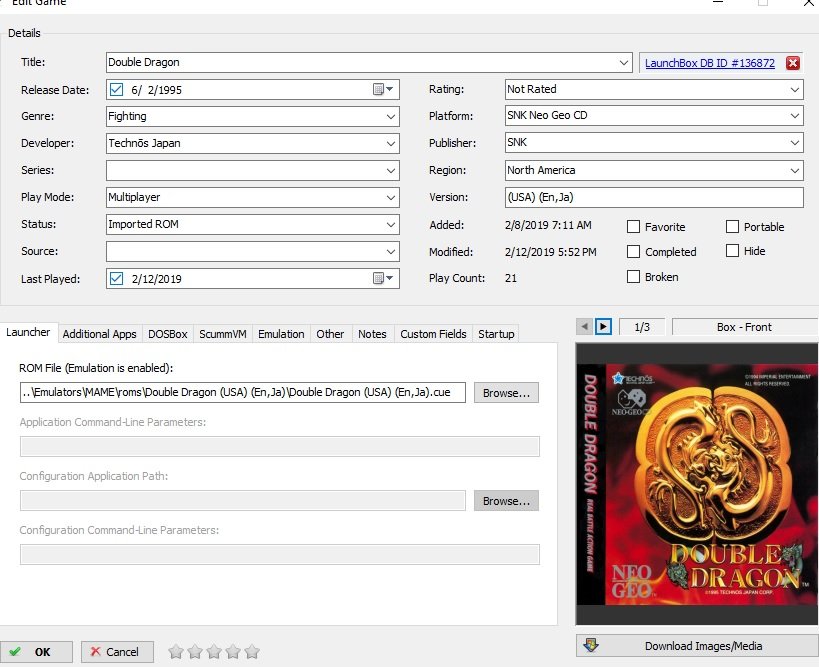Open the Series dropdown
The width and height of the screenshot is (819, 667).
click(391, 171)
